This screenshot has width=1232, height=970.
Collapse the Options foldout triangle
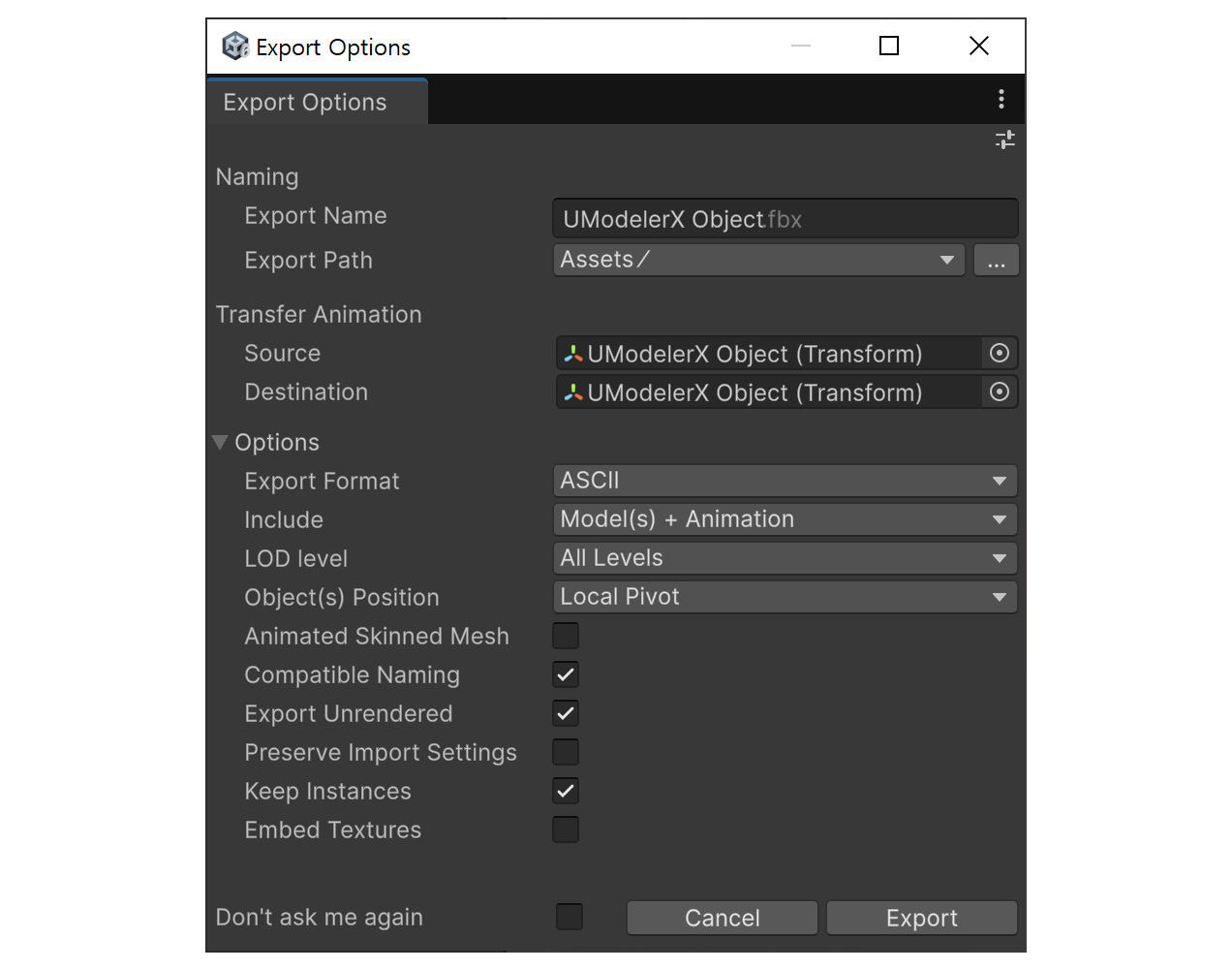(221, 442)
